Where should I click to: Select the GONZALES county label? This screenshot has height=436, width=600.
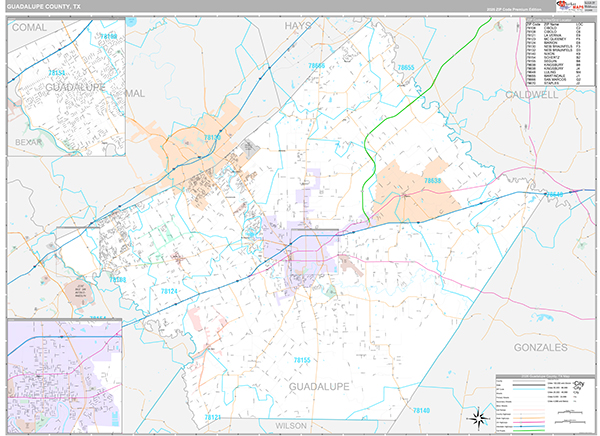540,346
